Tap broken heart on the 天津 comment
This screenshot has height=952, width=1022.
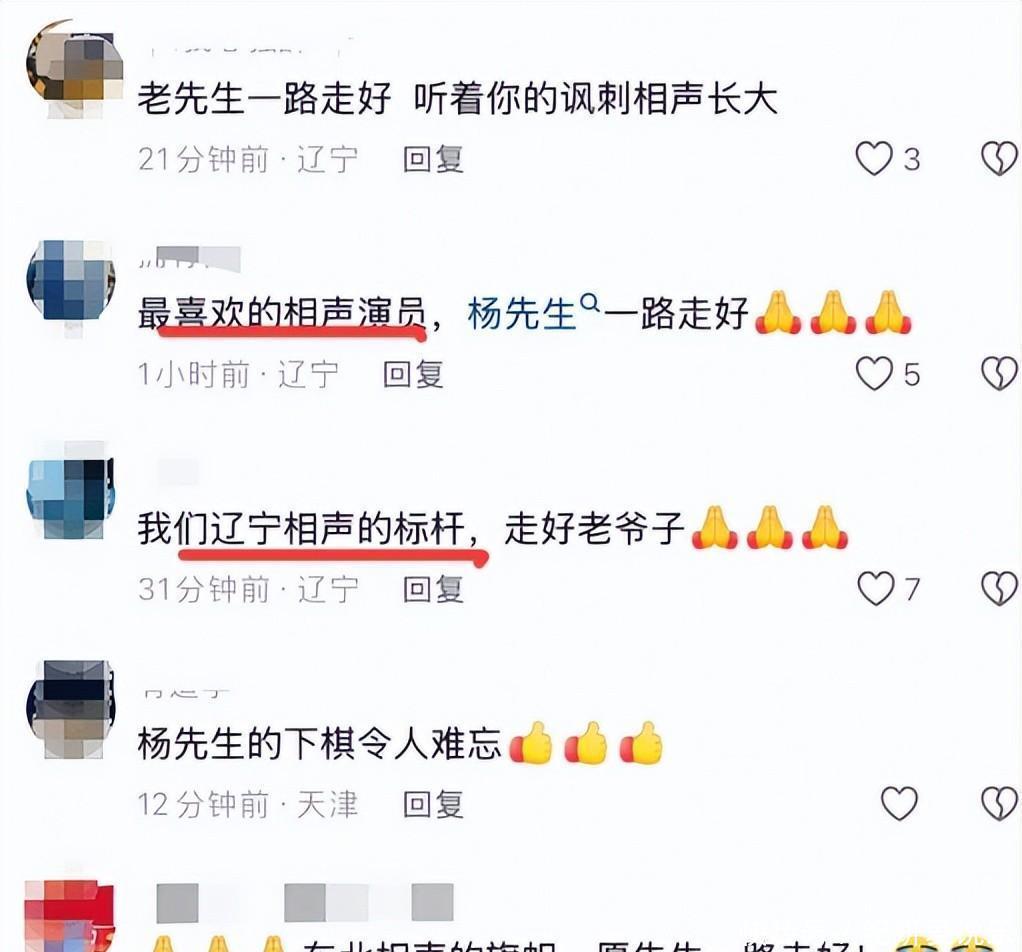(999, 803)
